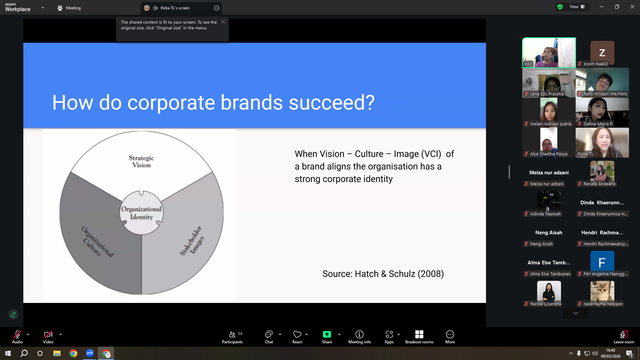Select Alma Else Tambunan's participant tile

click(x=549, y=262)
